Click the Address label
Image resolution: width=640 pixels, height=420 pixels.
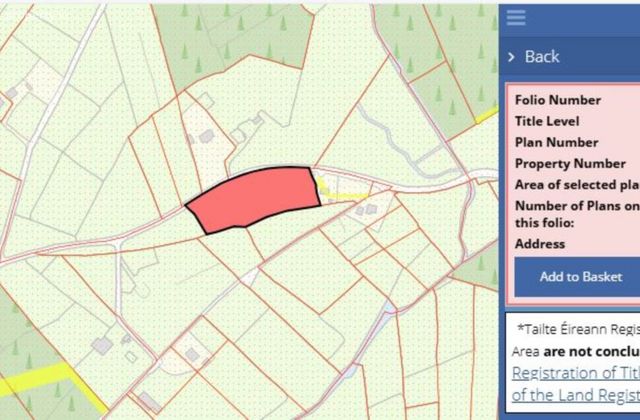tap(540, 244)
